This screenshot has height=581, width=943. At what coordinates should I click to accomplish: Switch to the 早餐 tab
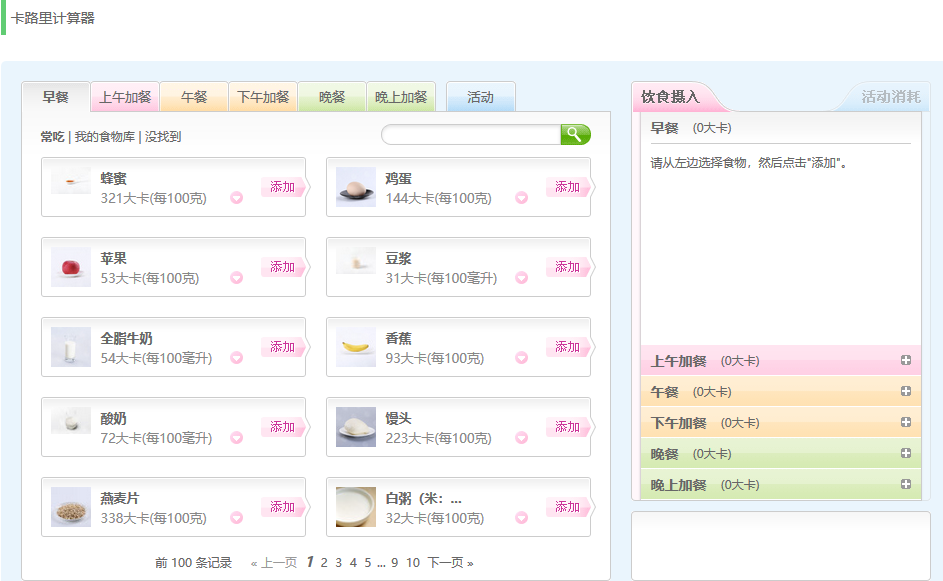coord(56,97)
